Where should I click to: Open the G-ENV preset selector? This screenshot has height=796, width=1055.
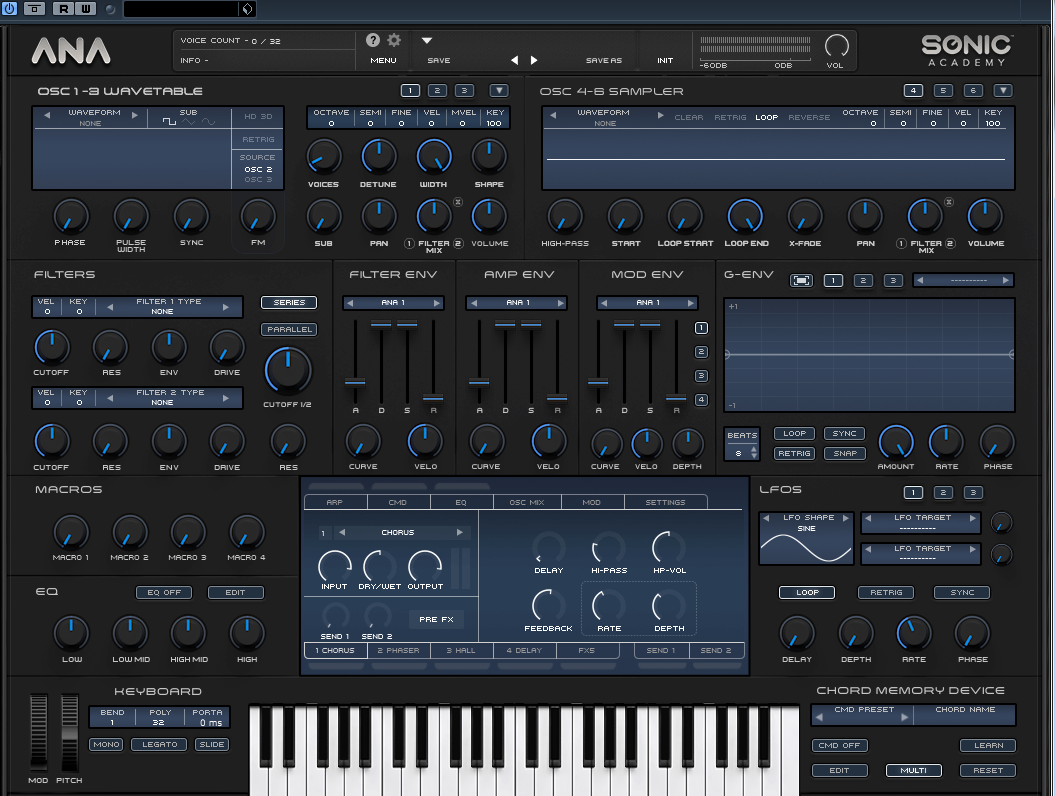pos(963,280)
